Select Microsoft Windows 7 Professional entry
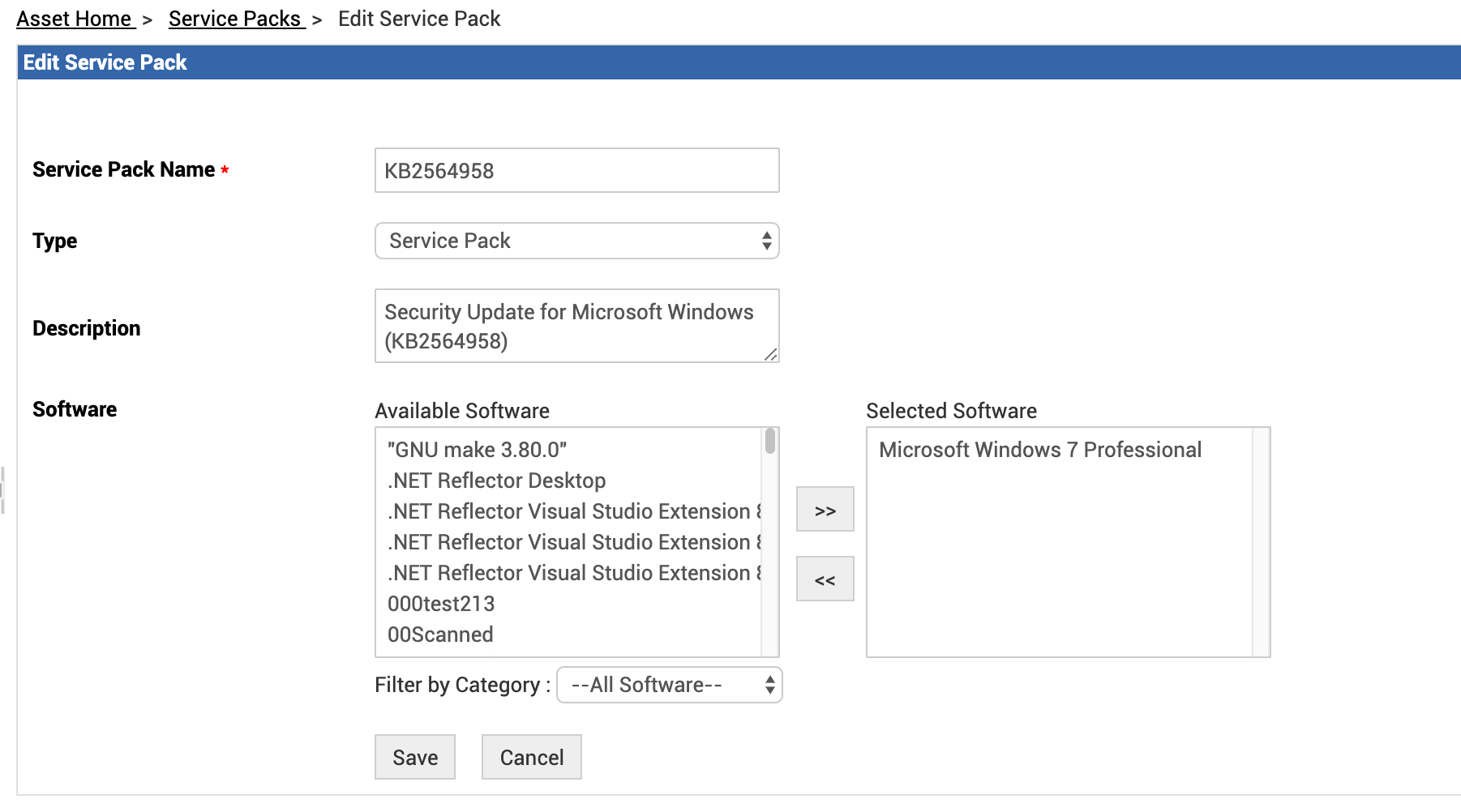 [x=1039, y=450]
